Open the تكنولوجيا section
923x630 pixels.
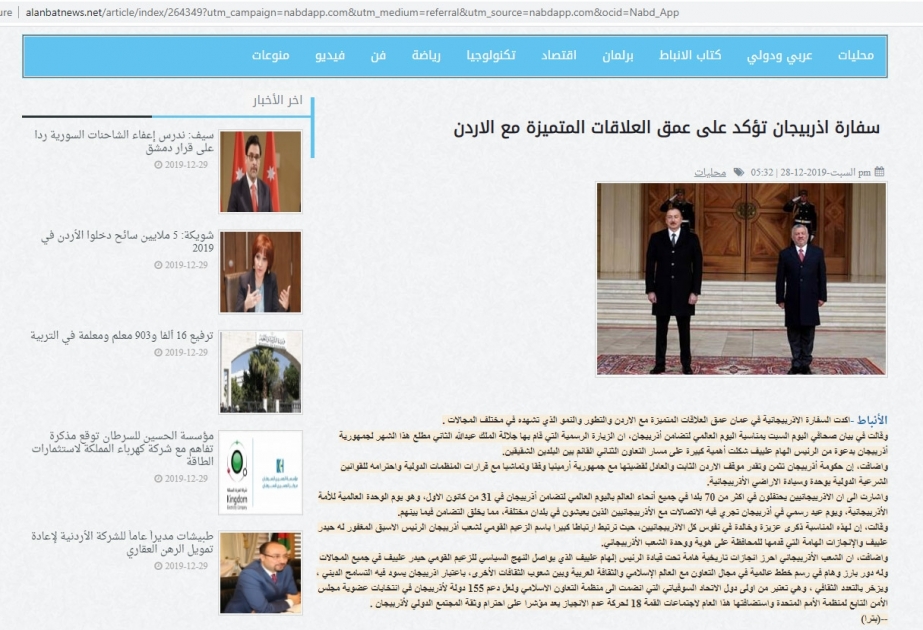[x=491, y=55]
